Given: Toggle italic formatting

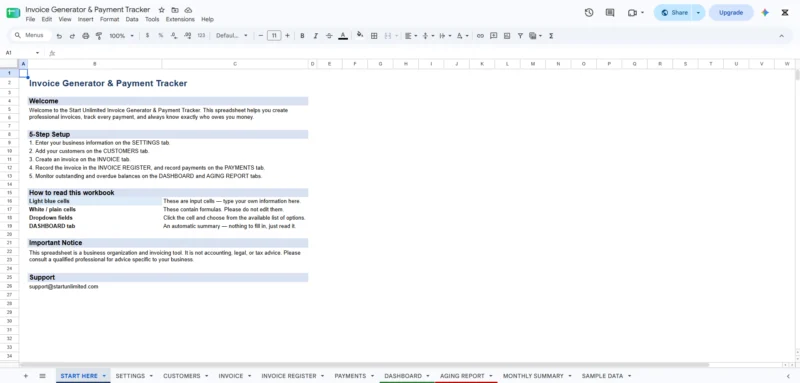Looking at the screenshot, I should pyautogui.click(x=315, y=36).
